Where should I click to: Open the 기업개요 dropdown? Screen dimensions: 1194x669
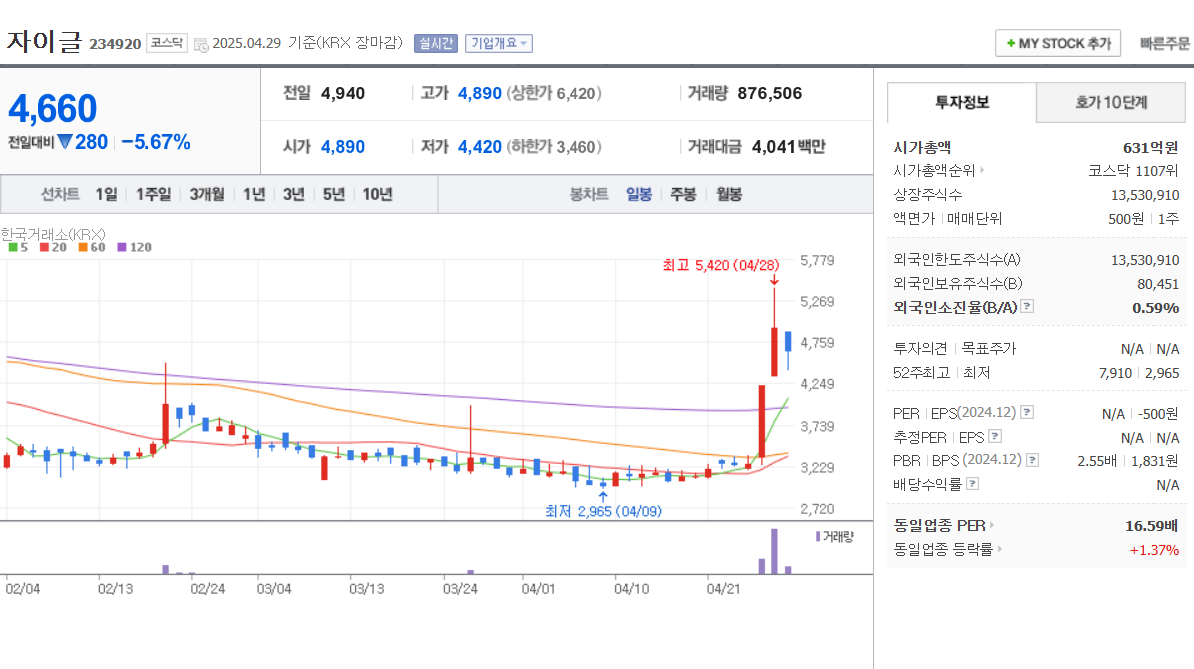click(x=499, y=43)
